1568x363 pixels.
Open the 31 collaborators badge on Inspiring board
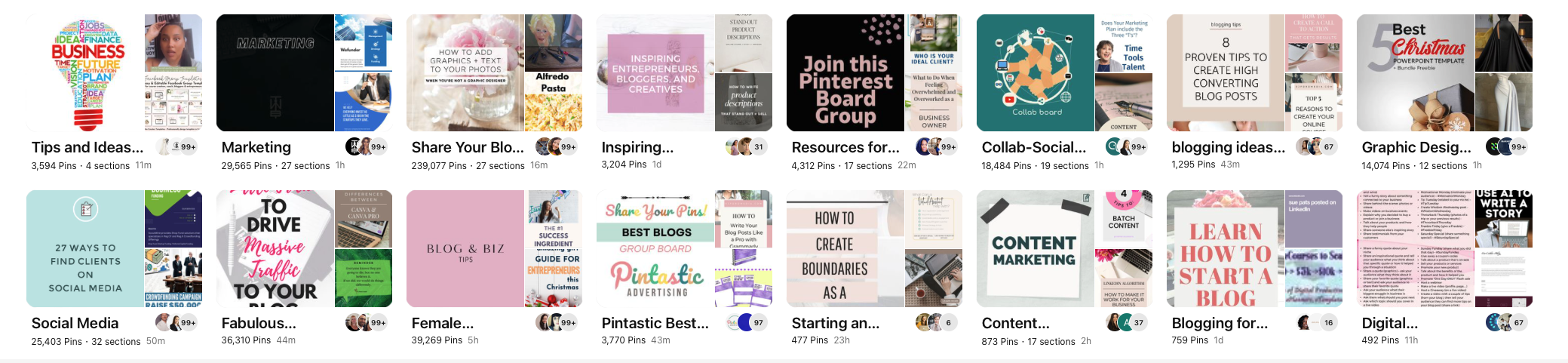pos(747,146)
